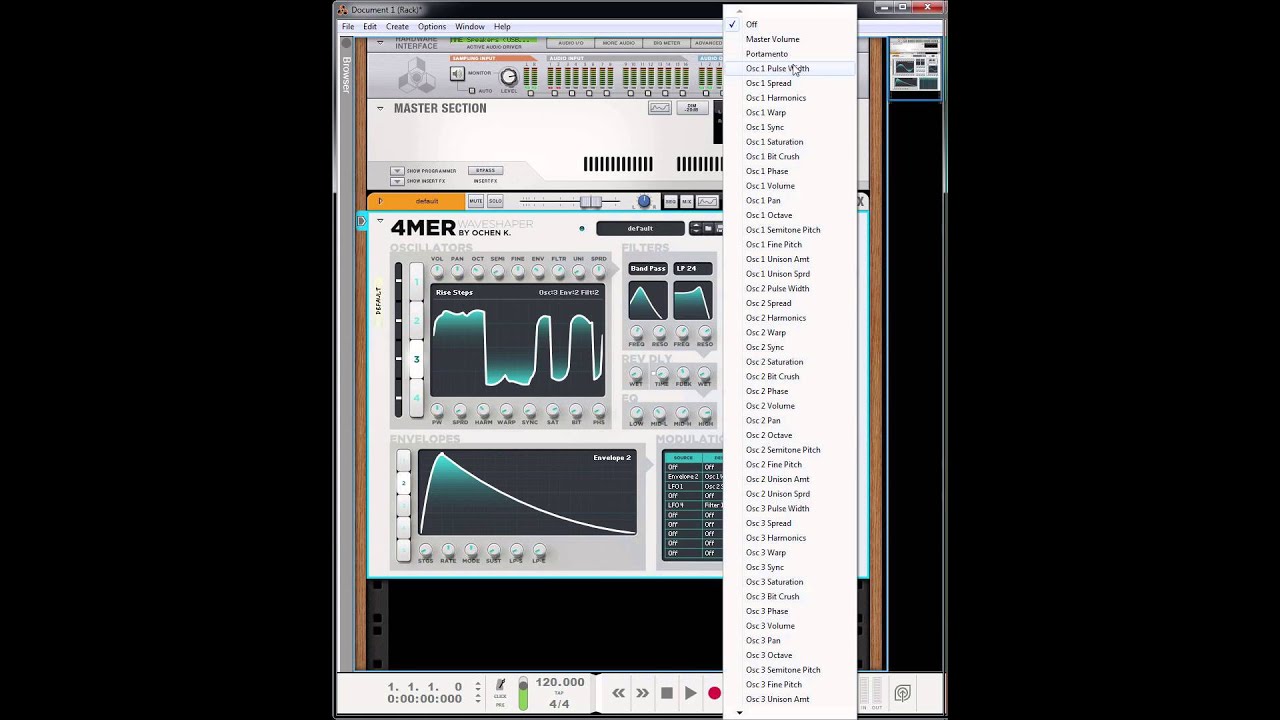Click the SEQ button on mix channel
1280x720 pixels.
click(670, 201)
